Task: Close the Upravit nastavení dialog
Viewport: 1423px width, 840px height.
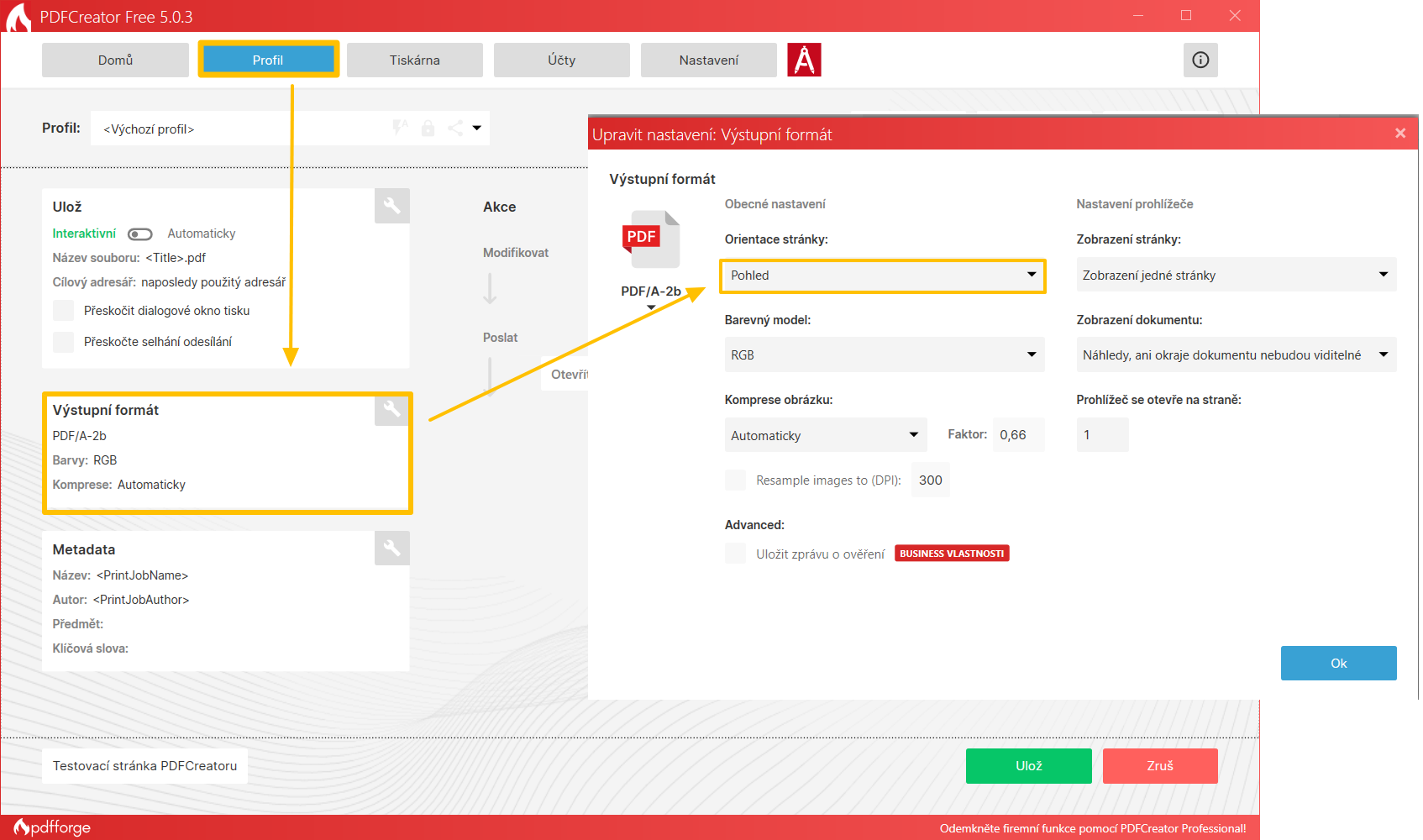Action: tap(1399, 134)
